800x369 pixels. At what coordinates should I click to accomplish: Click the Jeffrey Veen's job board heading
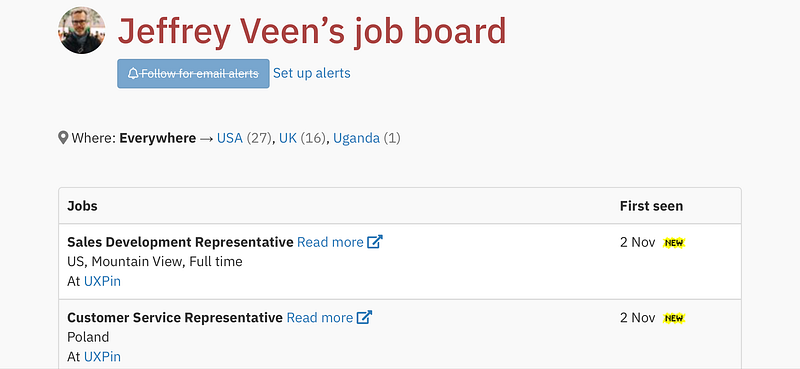tap(312, 32)
